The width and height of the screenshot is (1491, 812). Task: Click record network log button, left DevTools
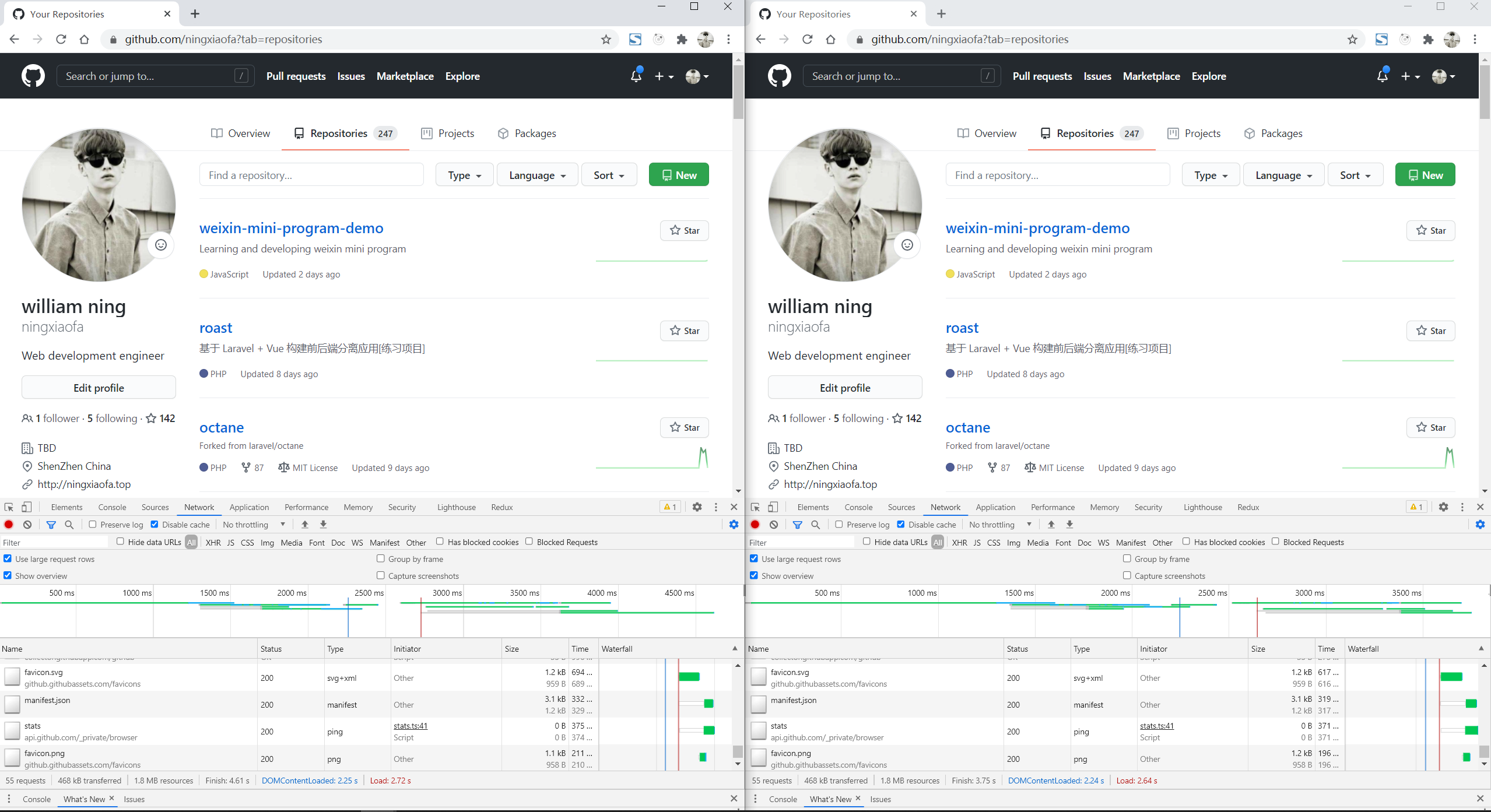(x=9, y=525)
